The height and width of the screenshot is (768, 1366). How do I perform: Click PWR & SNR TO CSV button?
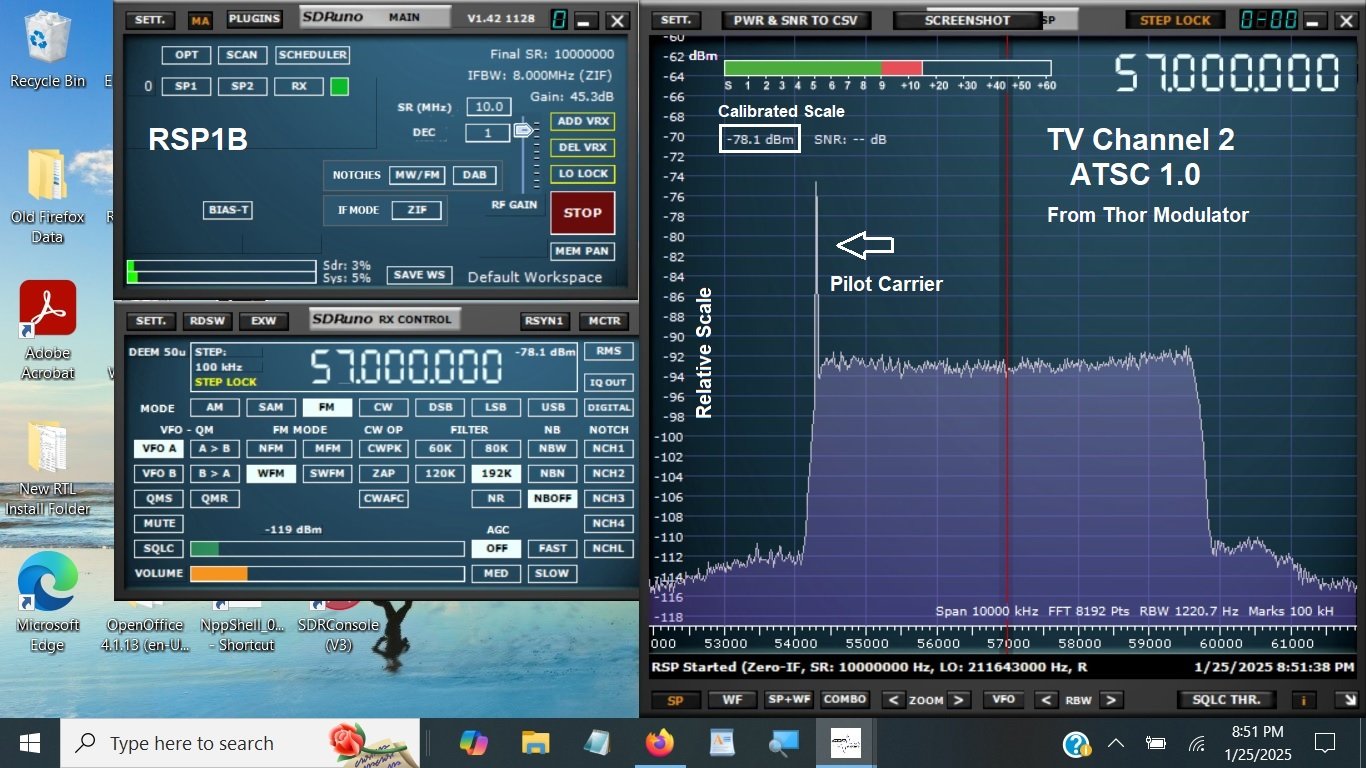(x=796, y=20)
